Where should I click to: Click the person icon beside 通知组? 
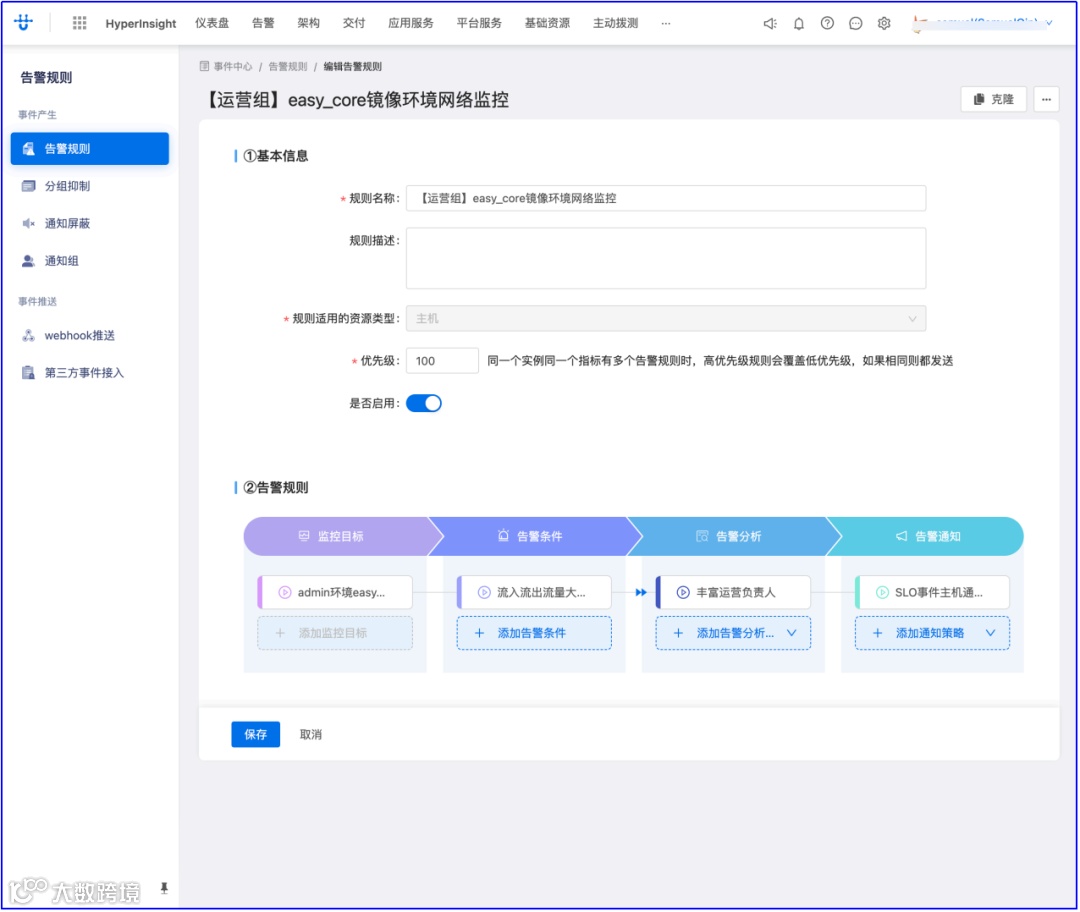(28, 261)
